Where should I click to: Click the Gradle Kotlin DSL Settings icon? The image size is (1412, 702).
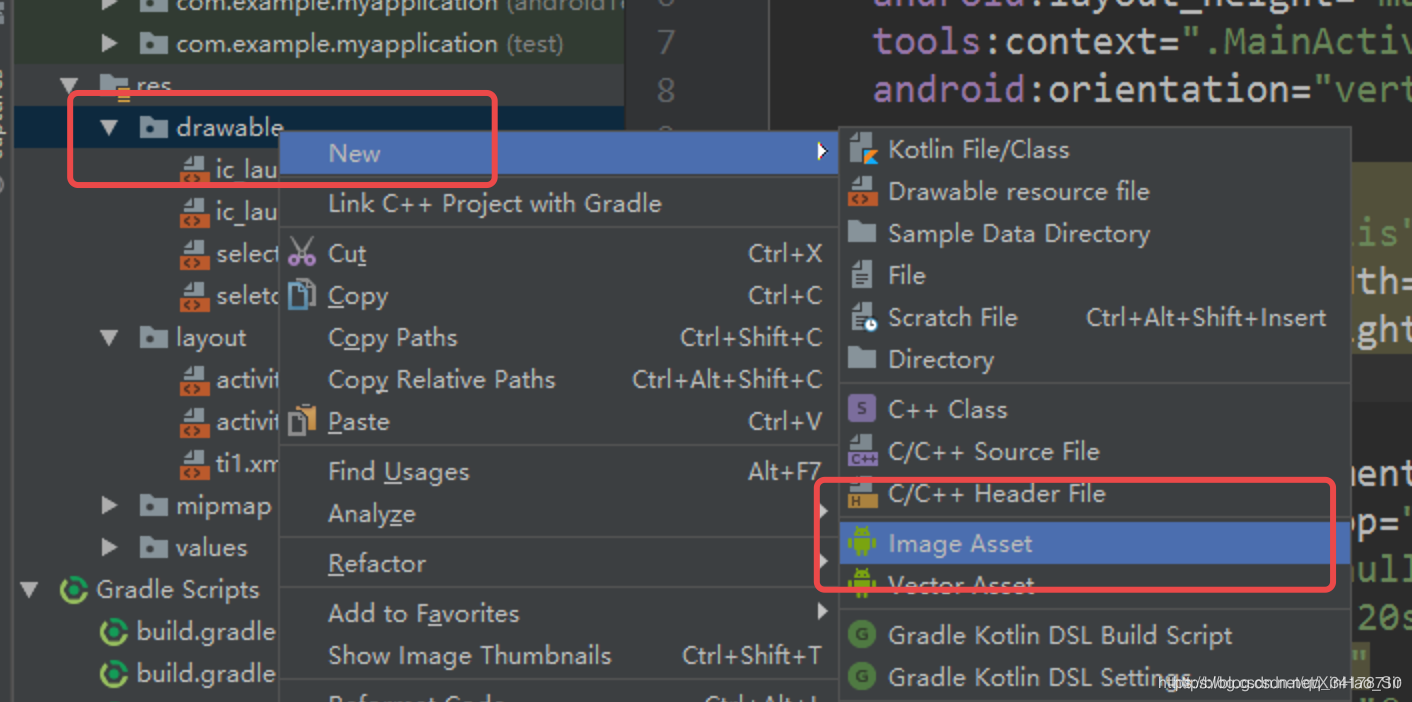[x=862, y=677]
